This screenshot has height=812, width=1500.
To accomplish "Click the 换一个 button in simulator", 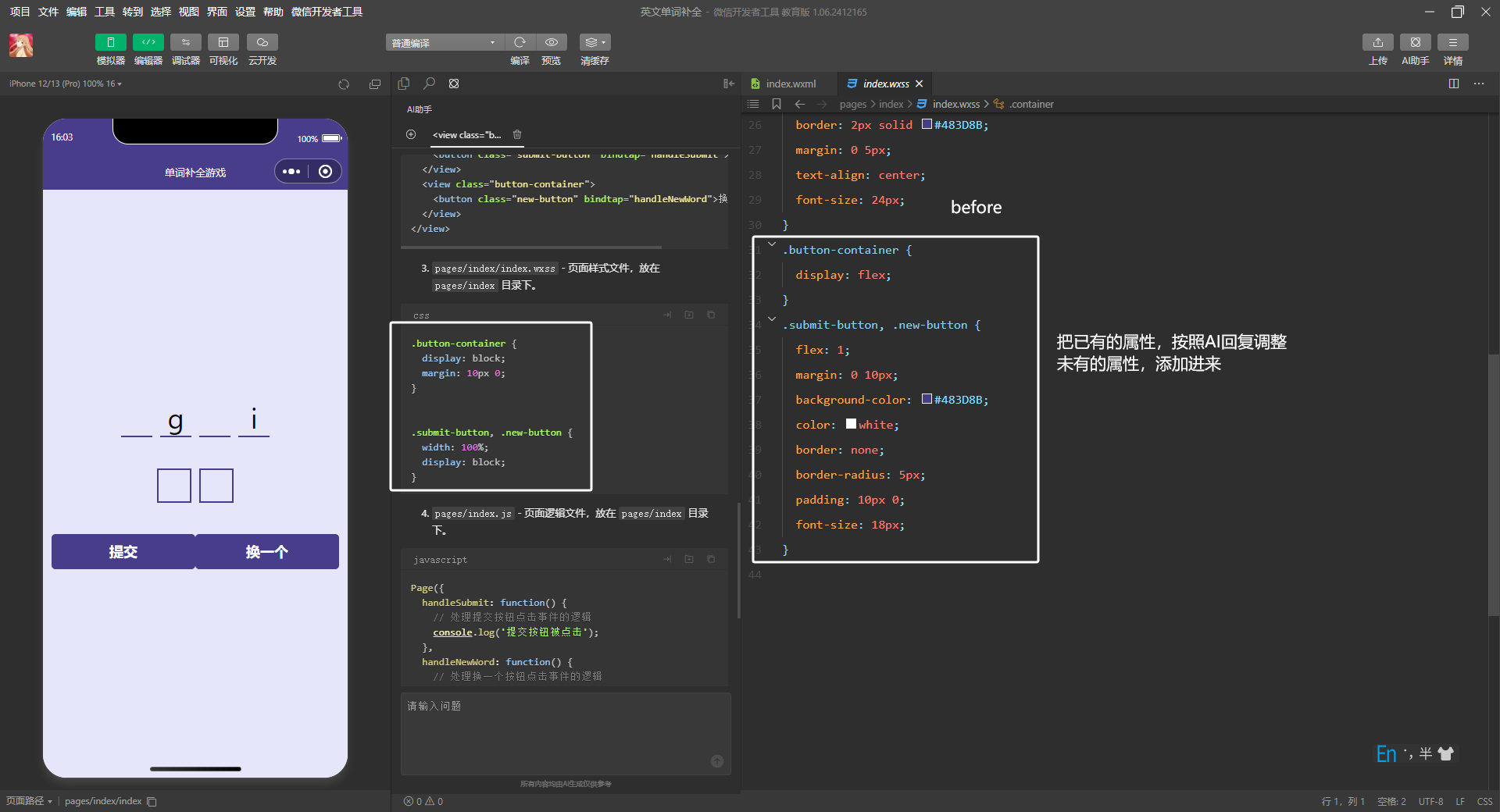I will [267, 552].
